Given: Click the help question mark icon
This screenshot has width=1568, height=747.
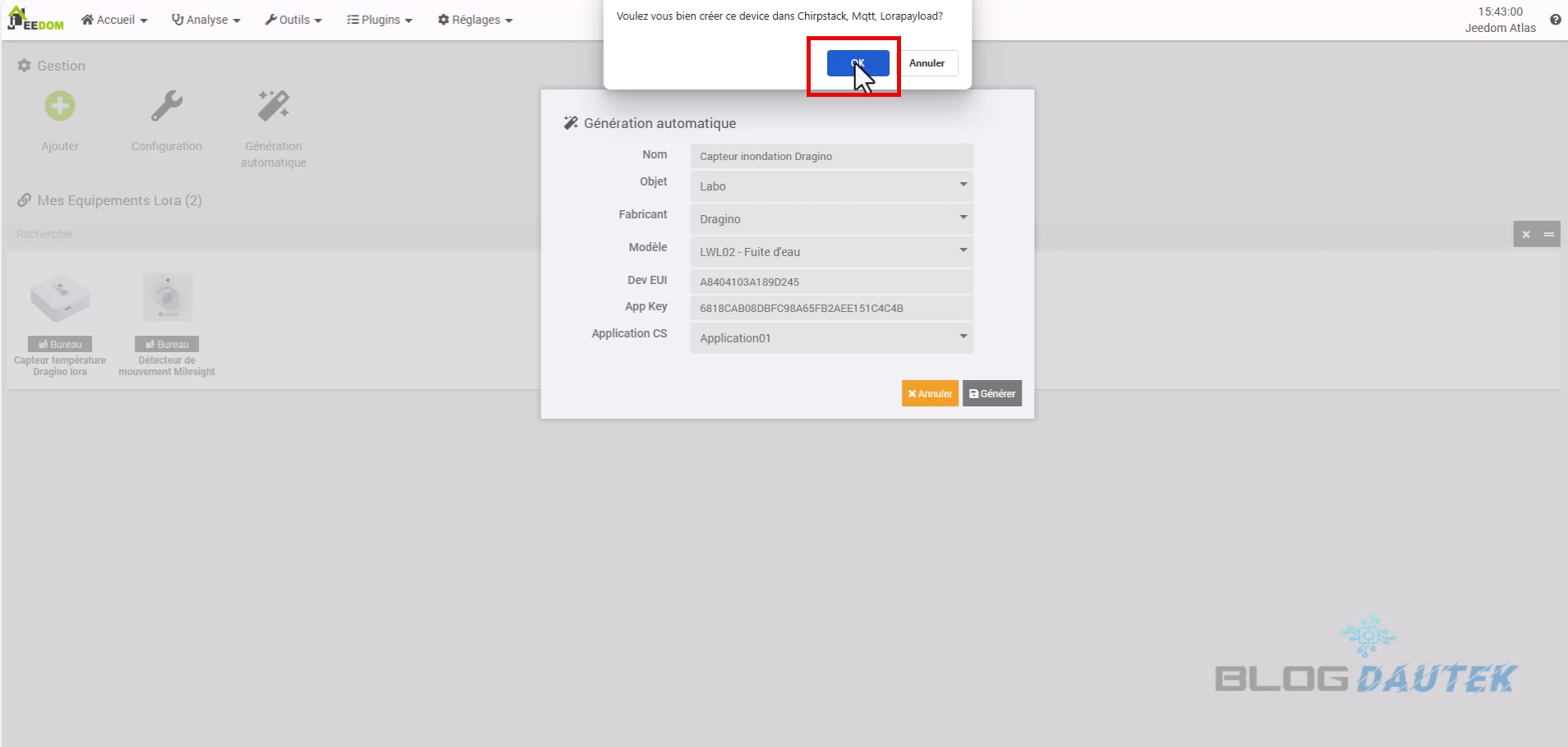Looking at the screenshot, I should click(x=1555, y=20).
